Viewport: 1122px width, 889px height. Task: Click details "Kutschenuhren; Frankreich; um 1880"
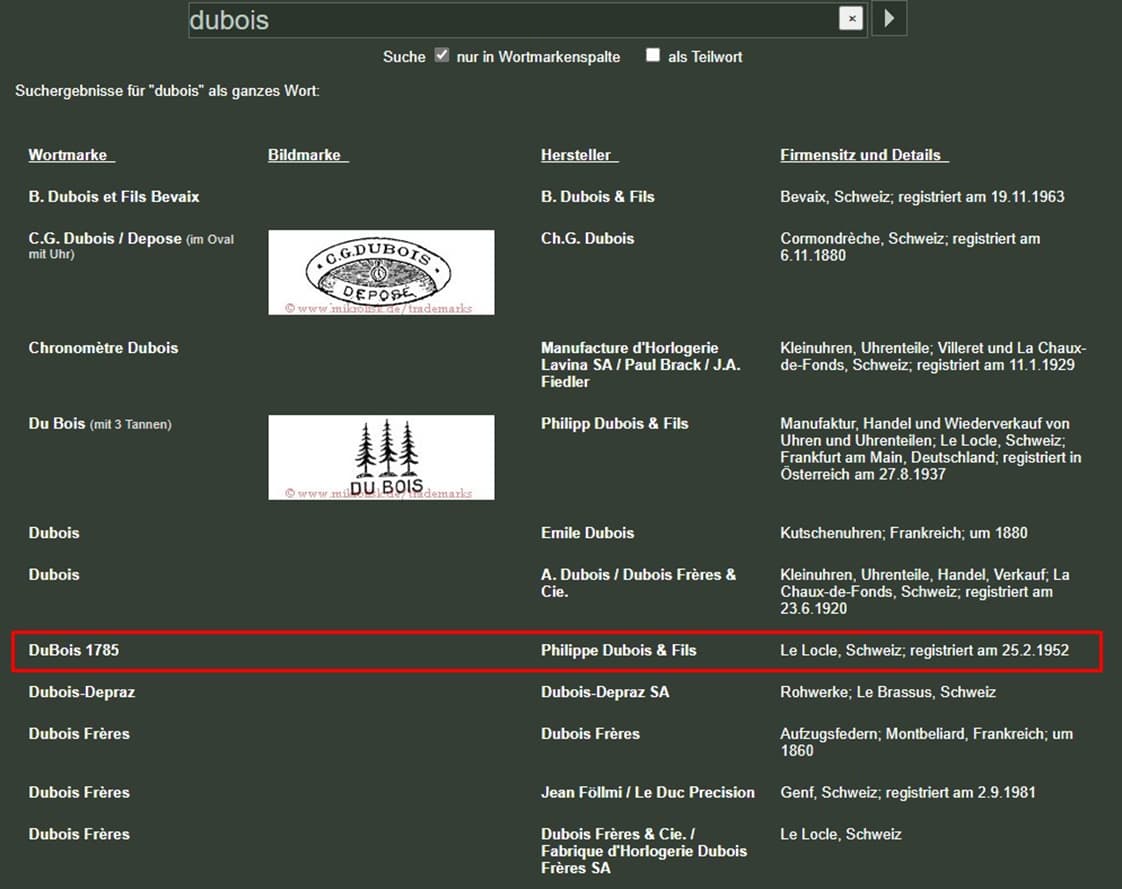pos(904,533)
